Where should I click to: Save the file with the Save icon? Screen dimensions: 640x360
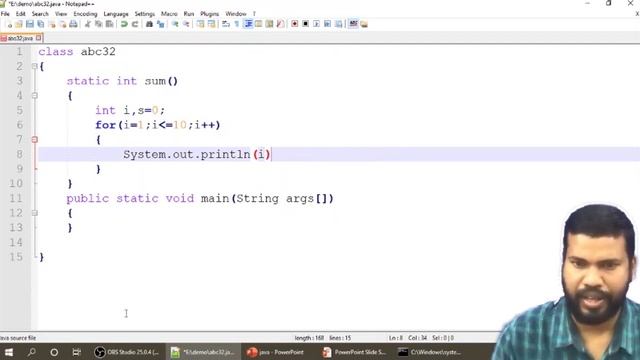pos(30,24)
